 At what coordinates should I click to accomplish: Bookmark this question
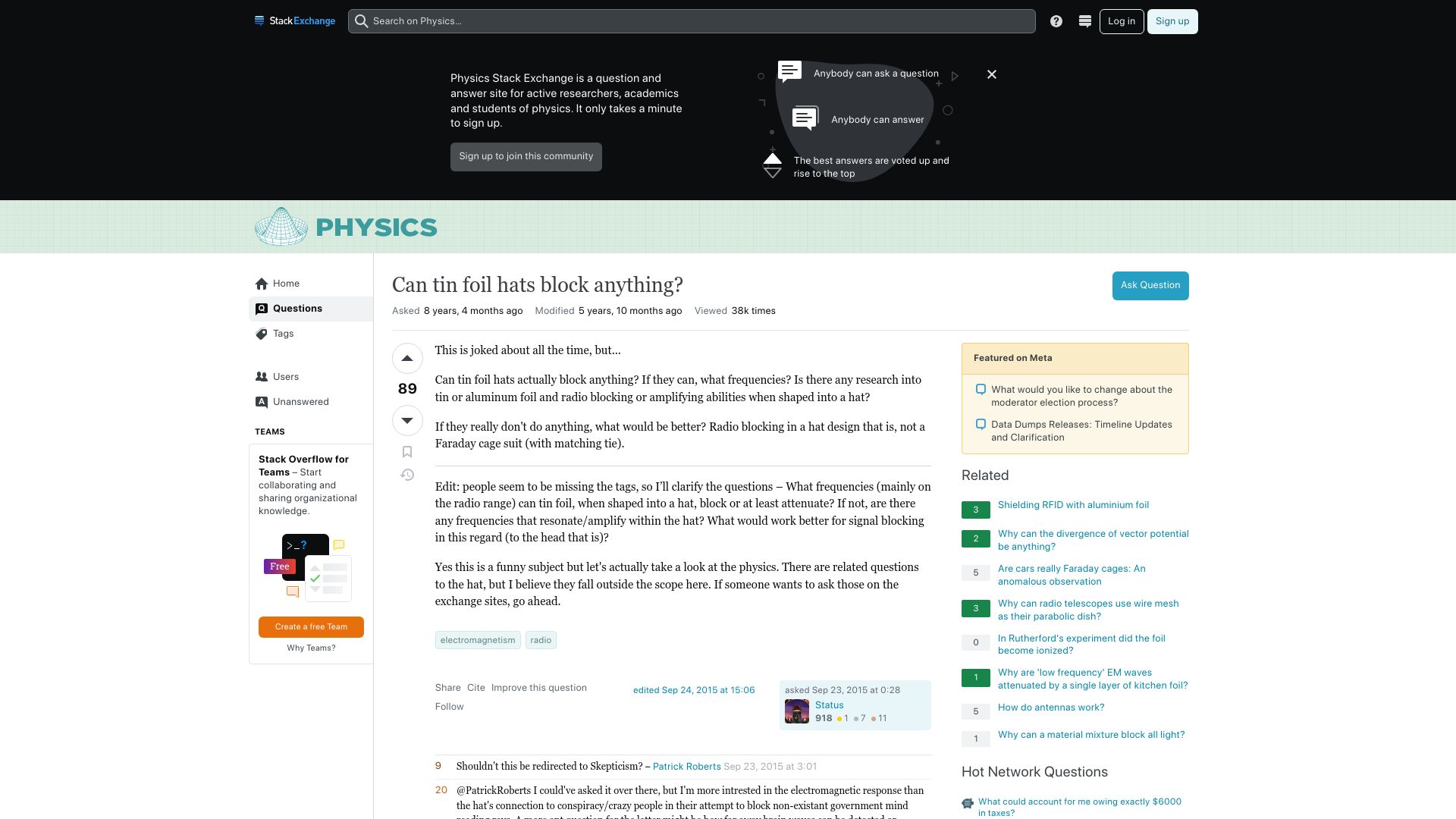pos(407,452)
